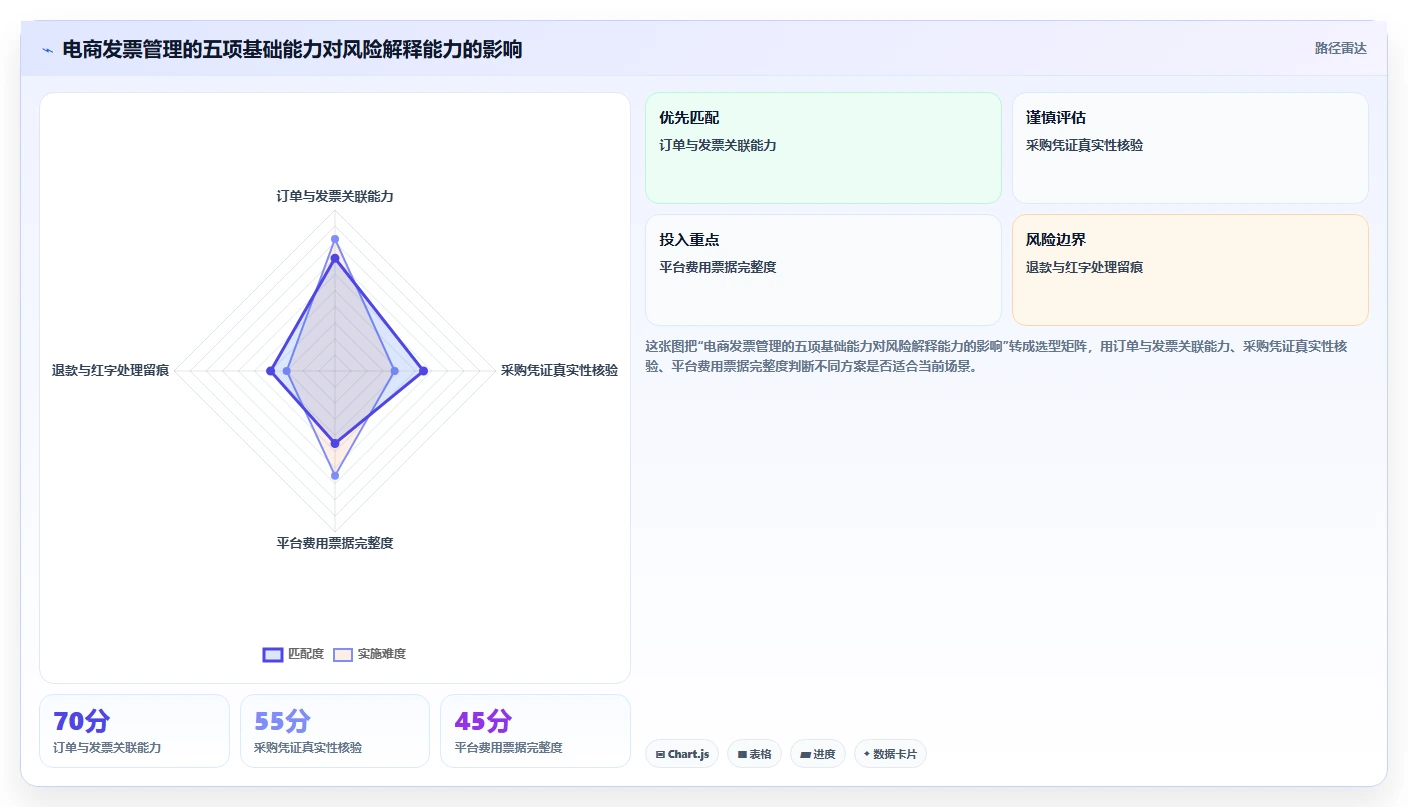Open the 55分 采购凭证真实性核验 stat card
This screenshot has height=807, width=1408.
(335, 731)
